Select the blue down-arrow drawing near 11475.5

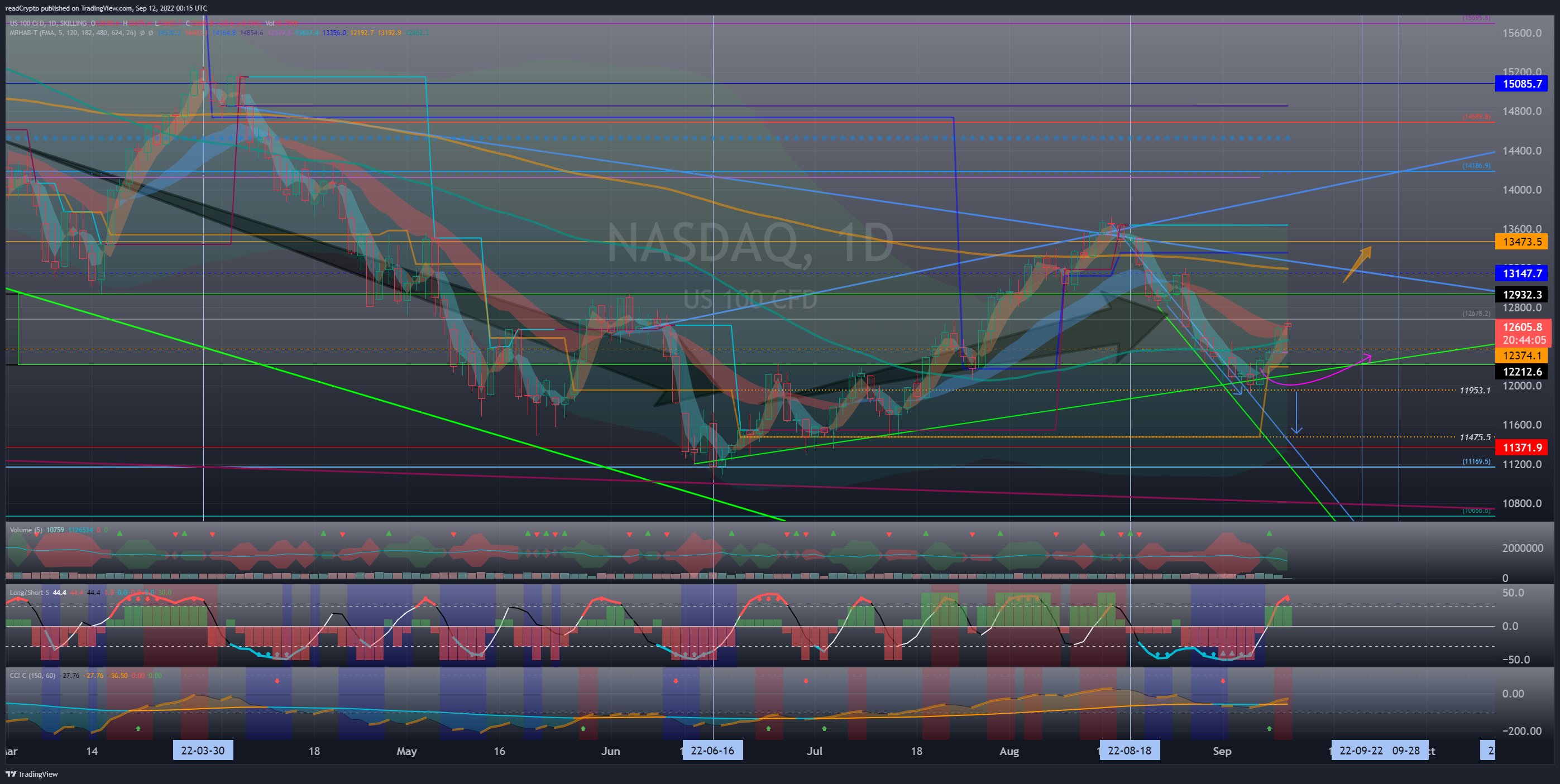point(1296,413)
